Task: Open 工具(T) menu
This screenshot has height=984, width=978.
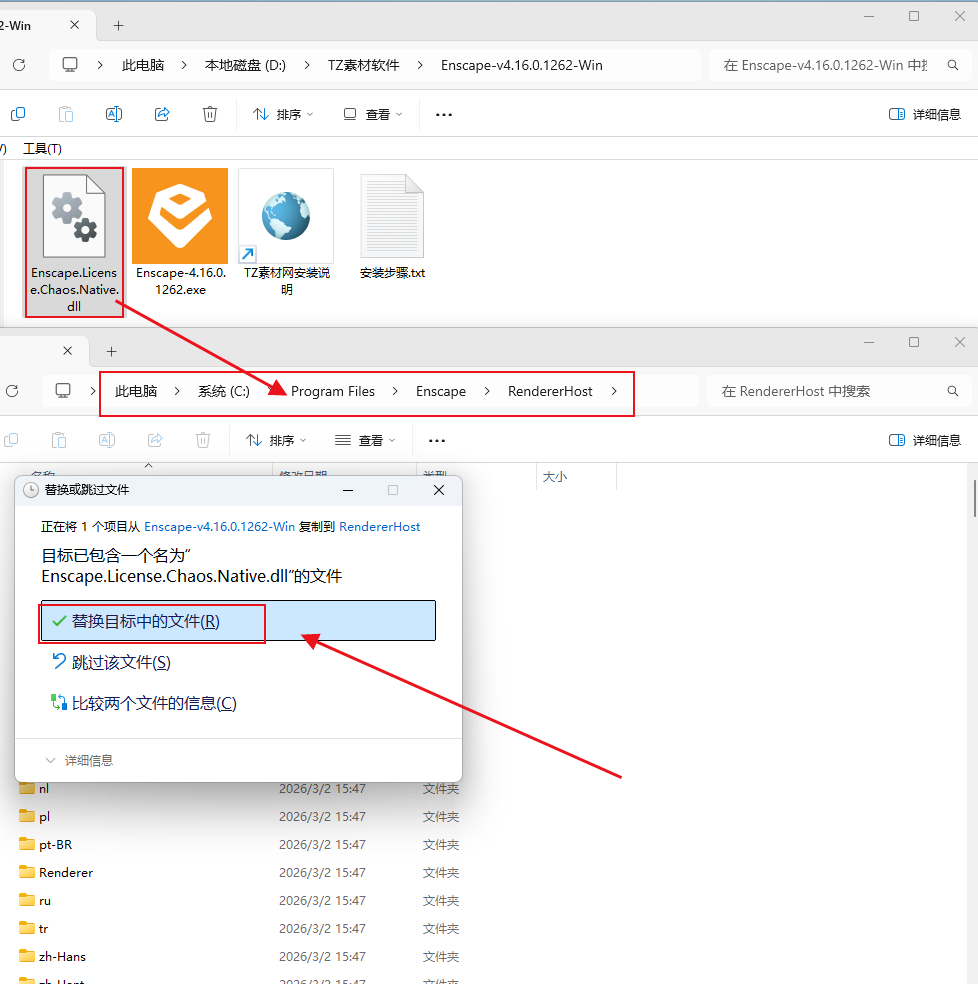Action: (x=42, y=149)
